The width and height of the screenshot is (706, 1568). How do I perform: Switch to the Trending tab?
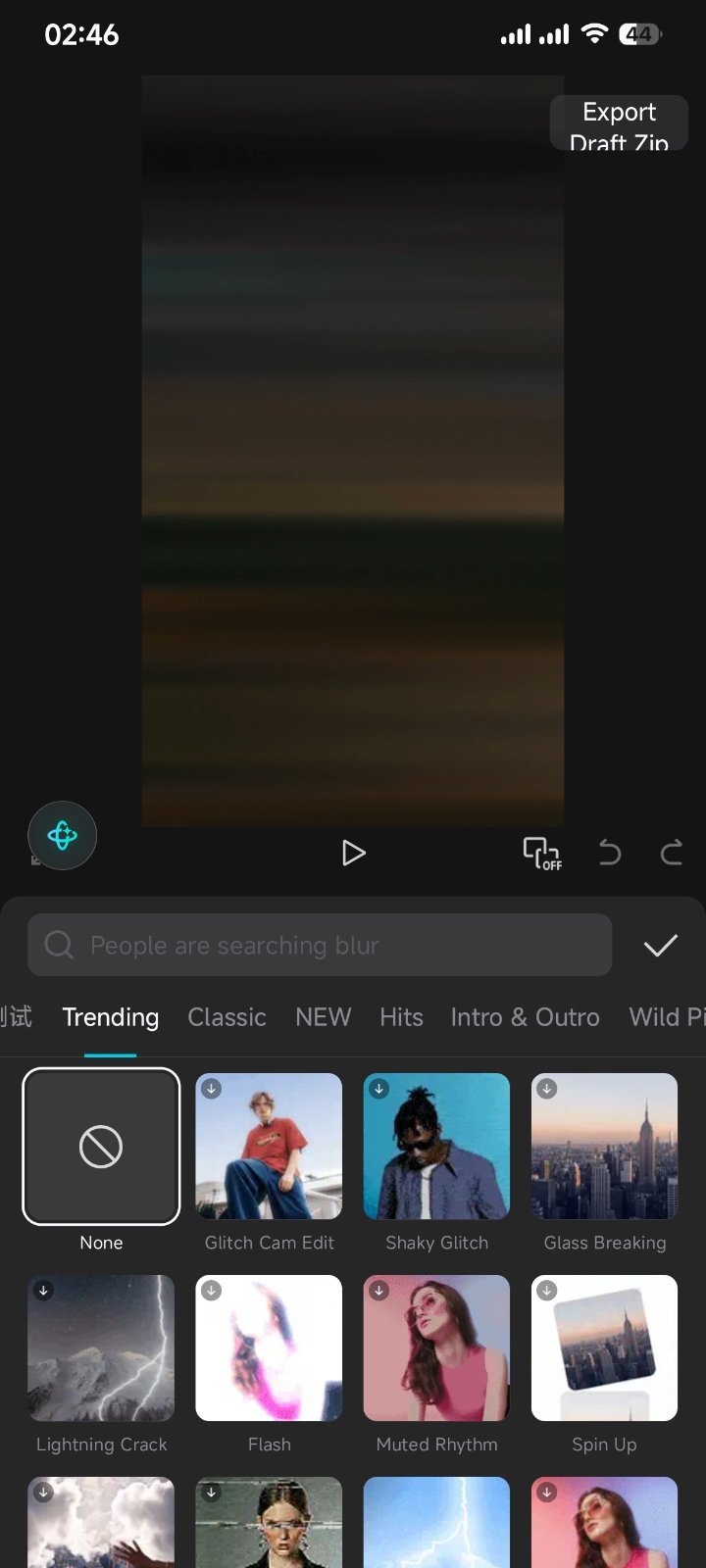pos(110,1017)
